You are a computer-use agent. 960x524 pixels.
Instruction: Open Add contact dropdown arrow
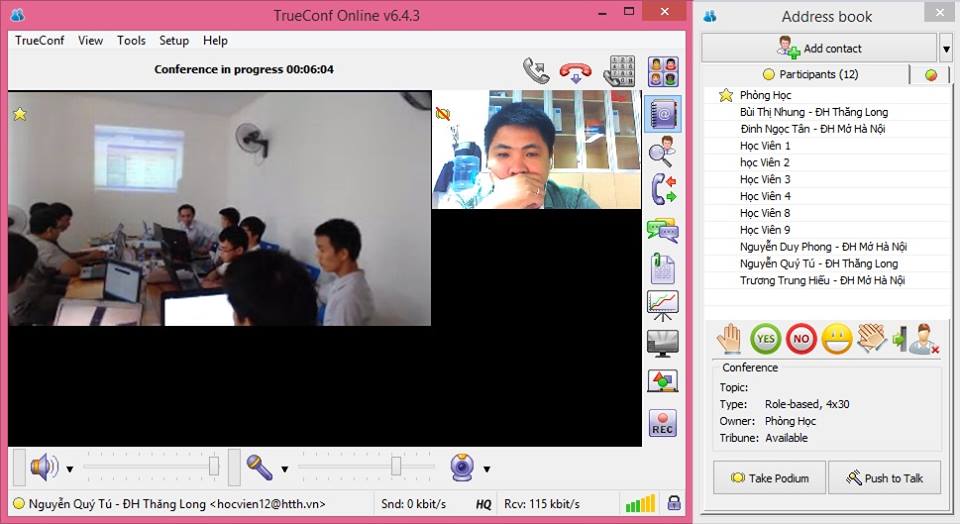point(946,49)
